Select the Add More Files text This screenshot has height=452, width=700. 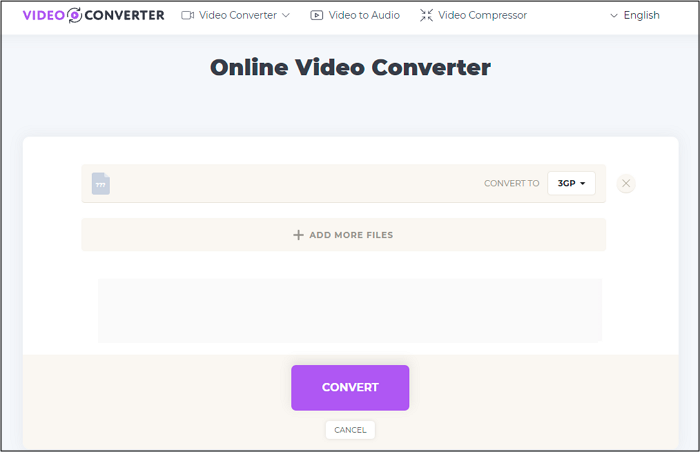[x=351, y=235]
